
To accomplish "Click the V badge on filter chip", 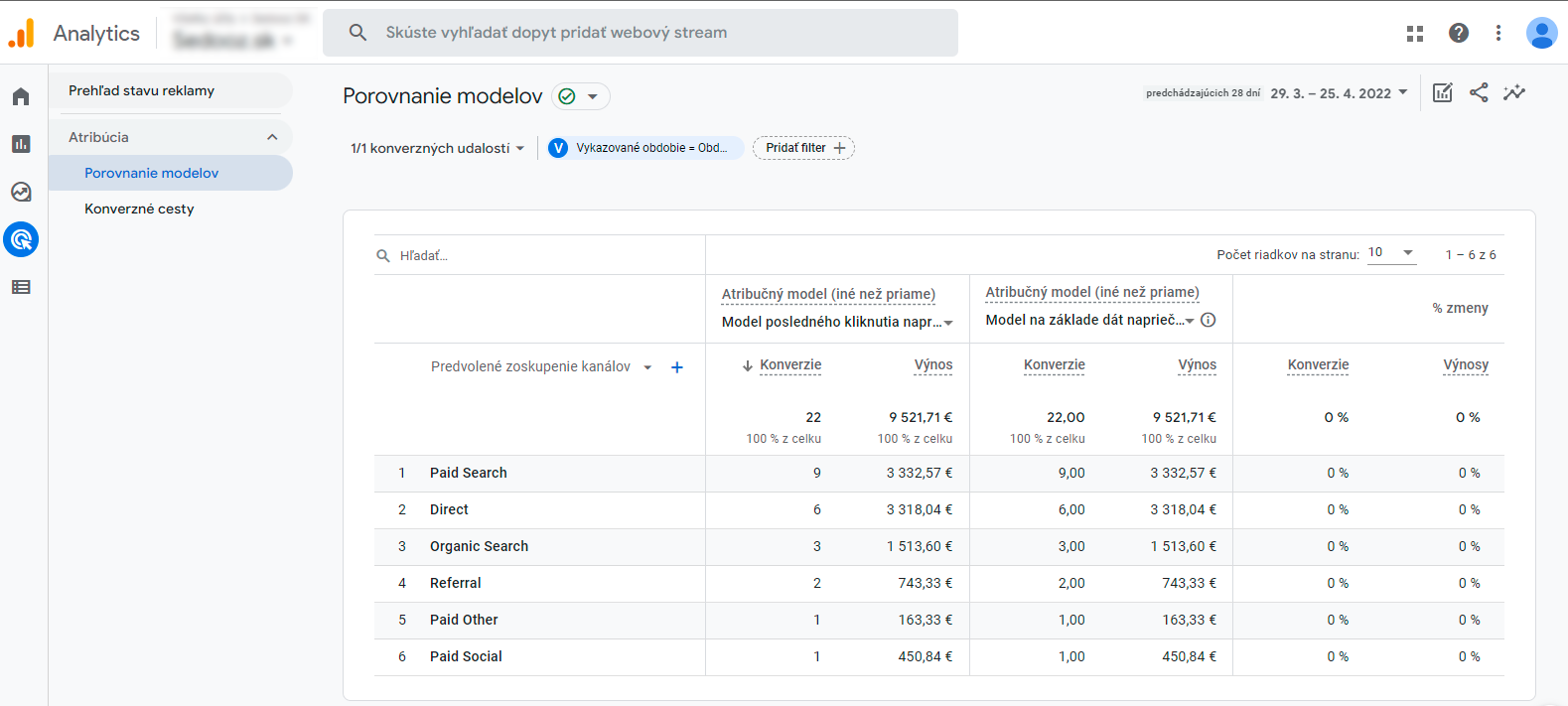I will 558,148.
